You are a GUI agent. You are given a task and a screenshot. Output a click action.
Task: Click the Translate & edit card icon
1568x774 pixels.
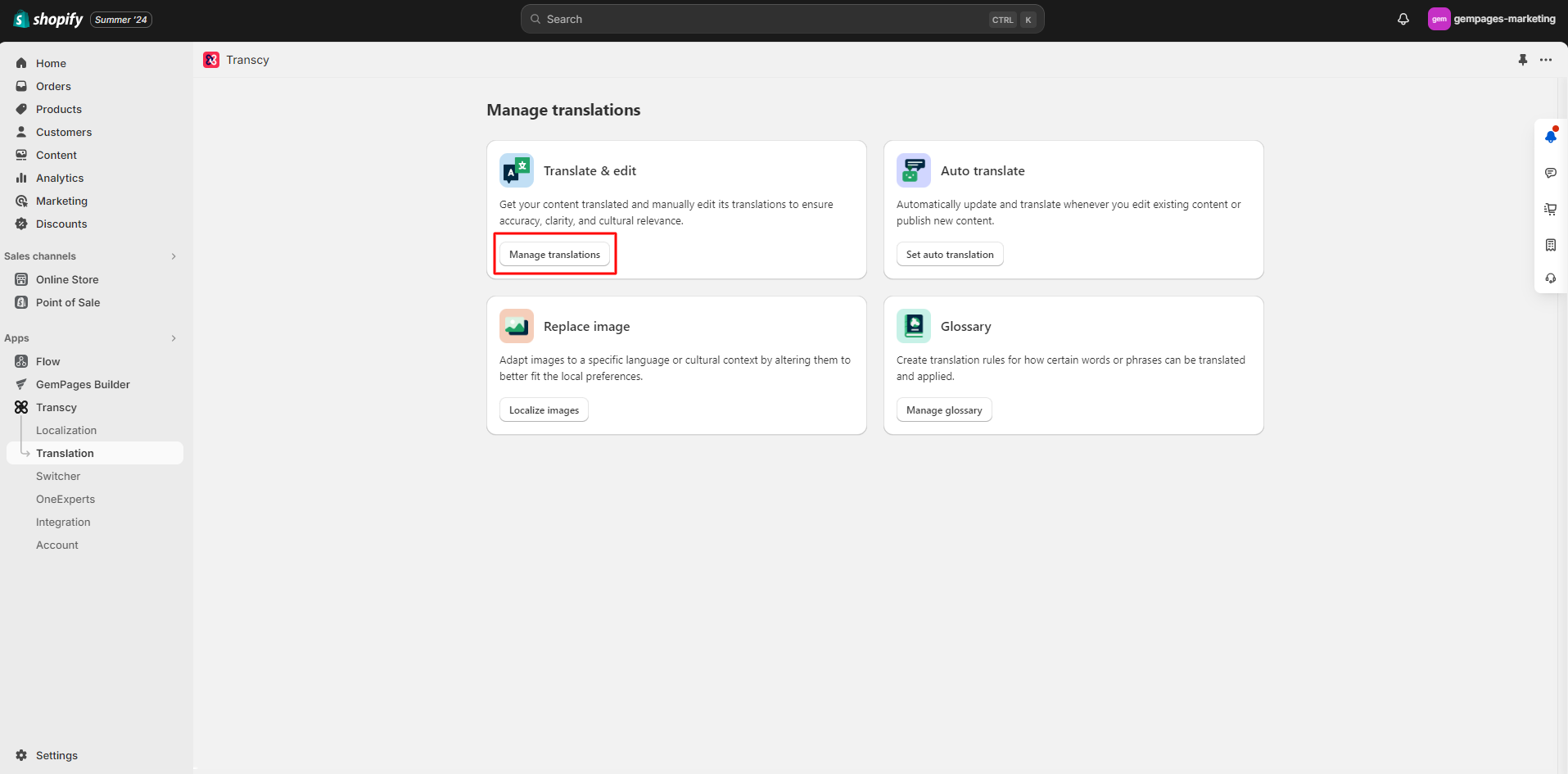click(x=517, y=170)
